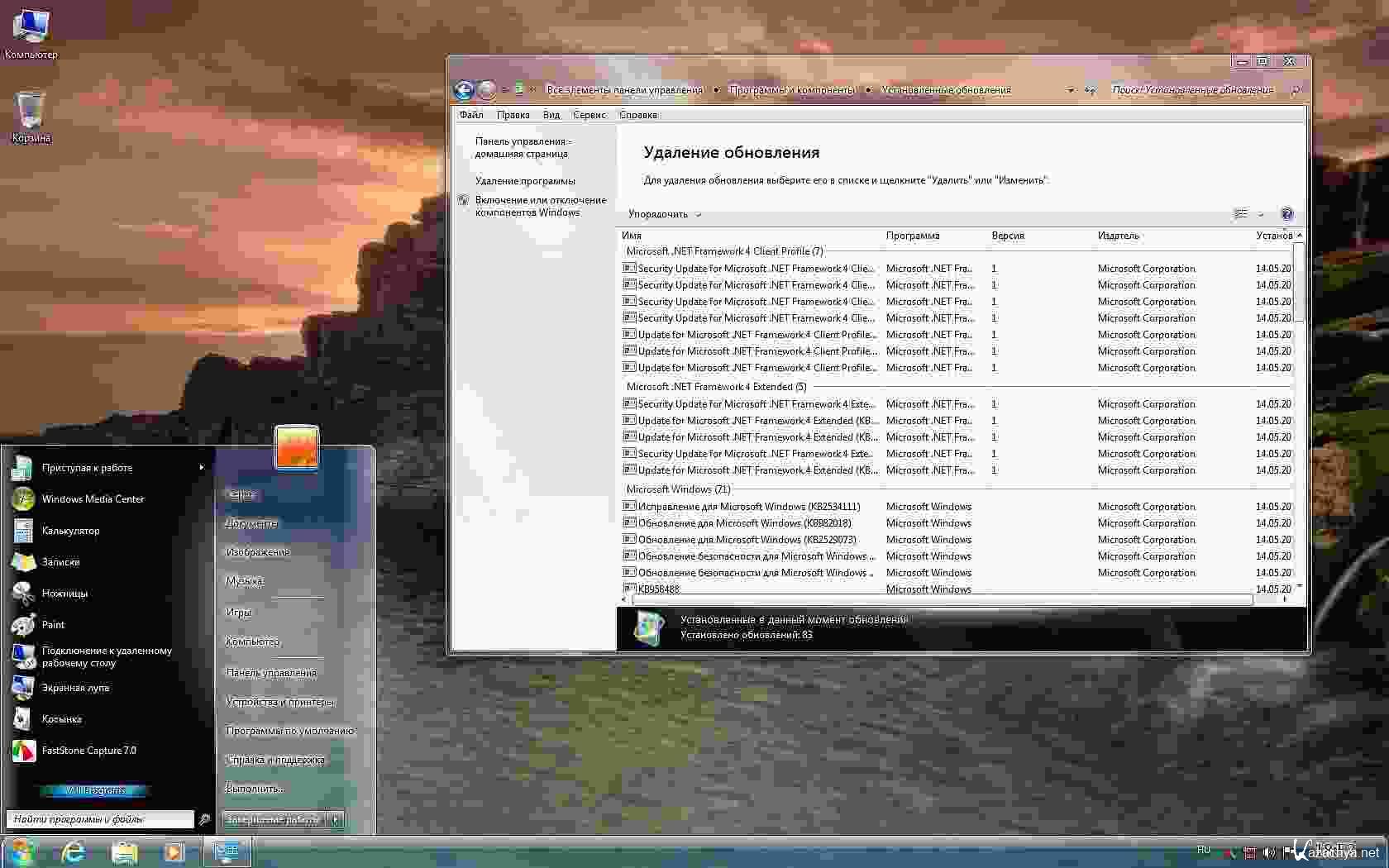
Task: Select update KB958488 row
Action: pyautogui.click(x=956, y=589)
